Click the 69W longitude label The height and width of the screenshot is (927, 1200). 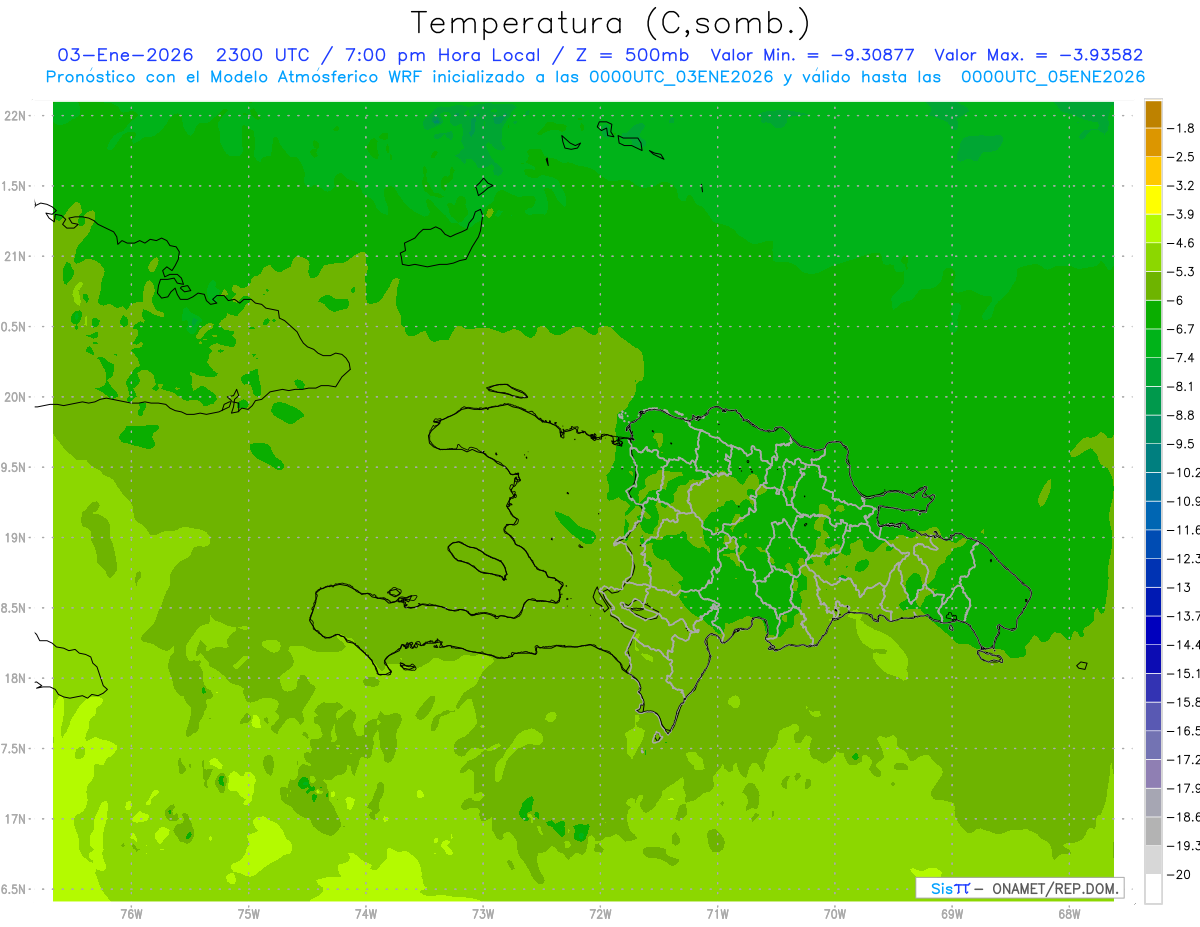pyautogui.click(x=952, y=913)
